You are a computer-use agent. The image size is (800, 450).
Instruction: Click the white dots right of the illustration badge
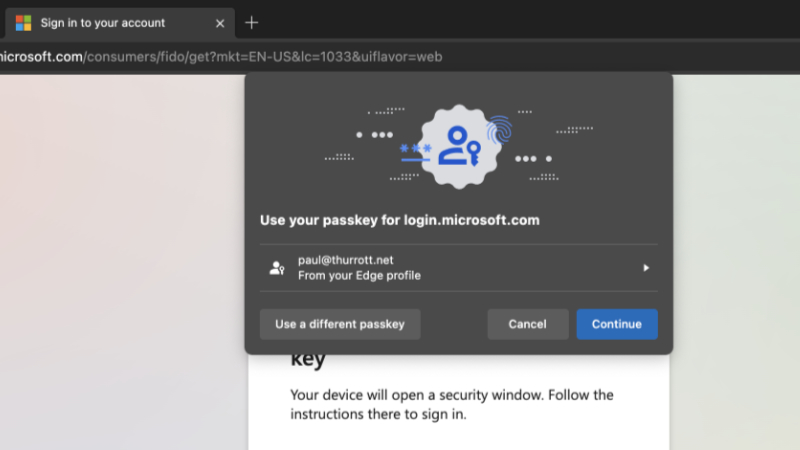coord(533,159)
